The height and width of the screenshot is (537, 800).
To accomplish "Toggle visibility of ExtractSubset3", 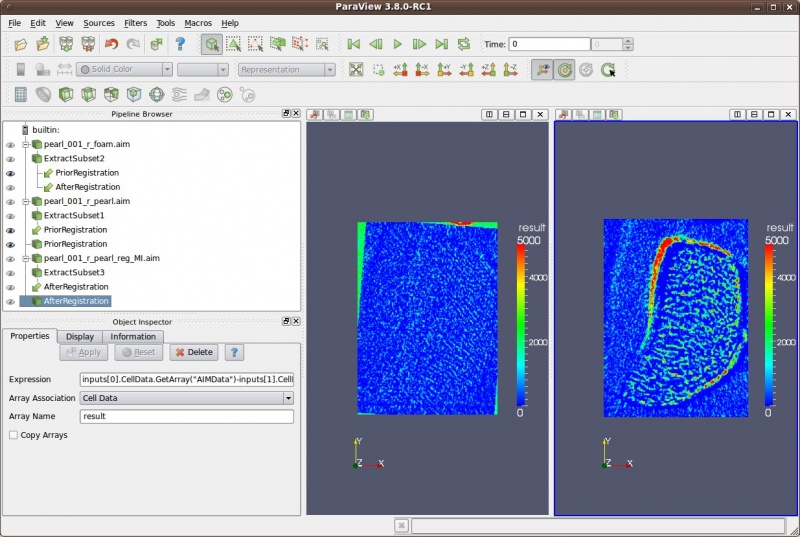I will coord(10,273).
